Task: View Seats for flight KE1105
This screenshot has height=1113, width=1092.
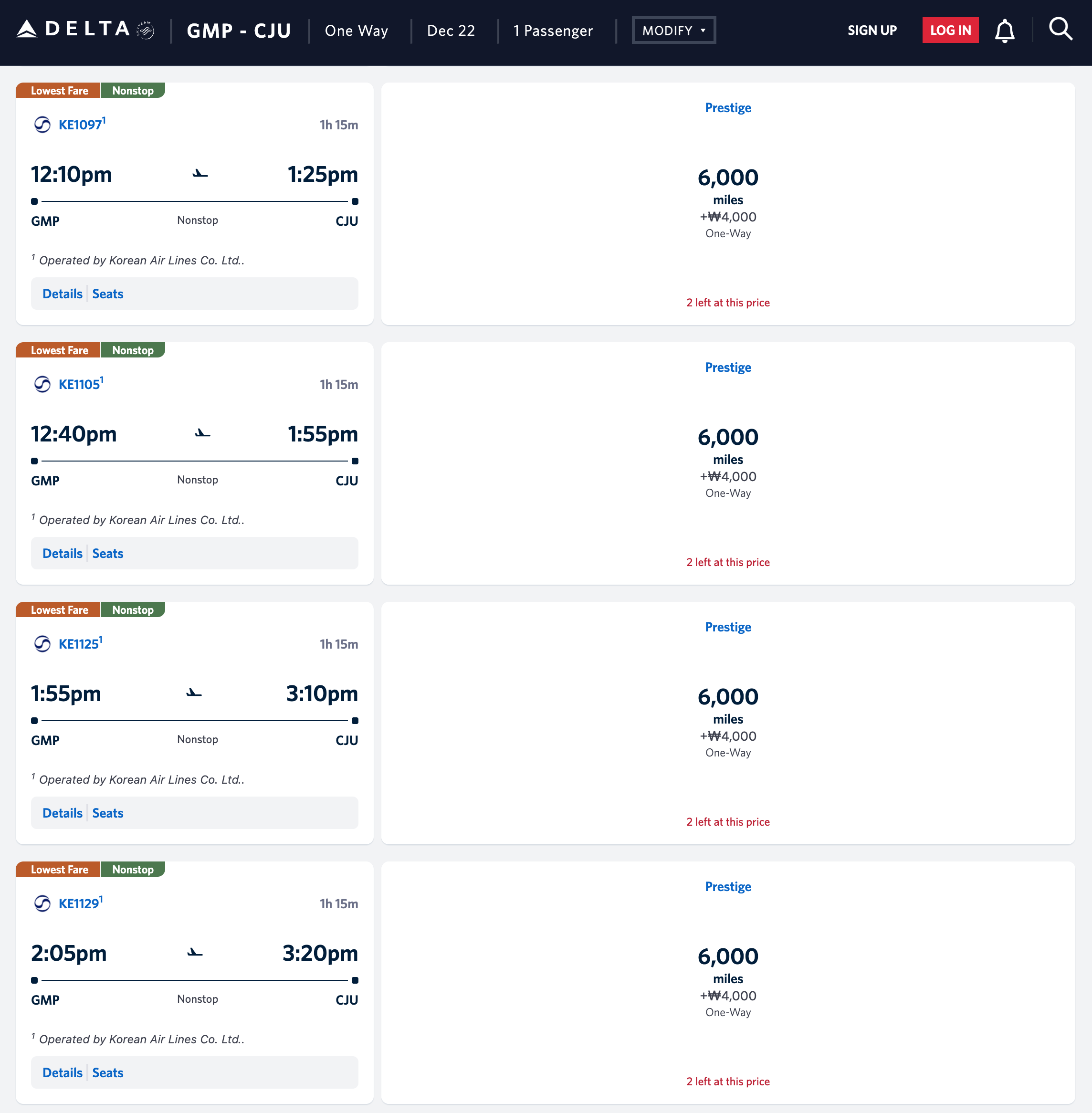Action: click(x=108, y=553)
